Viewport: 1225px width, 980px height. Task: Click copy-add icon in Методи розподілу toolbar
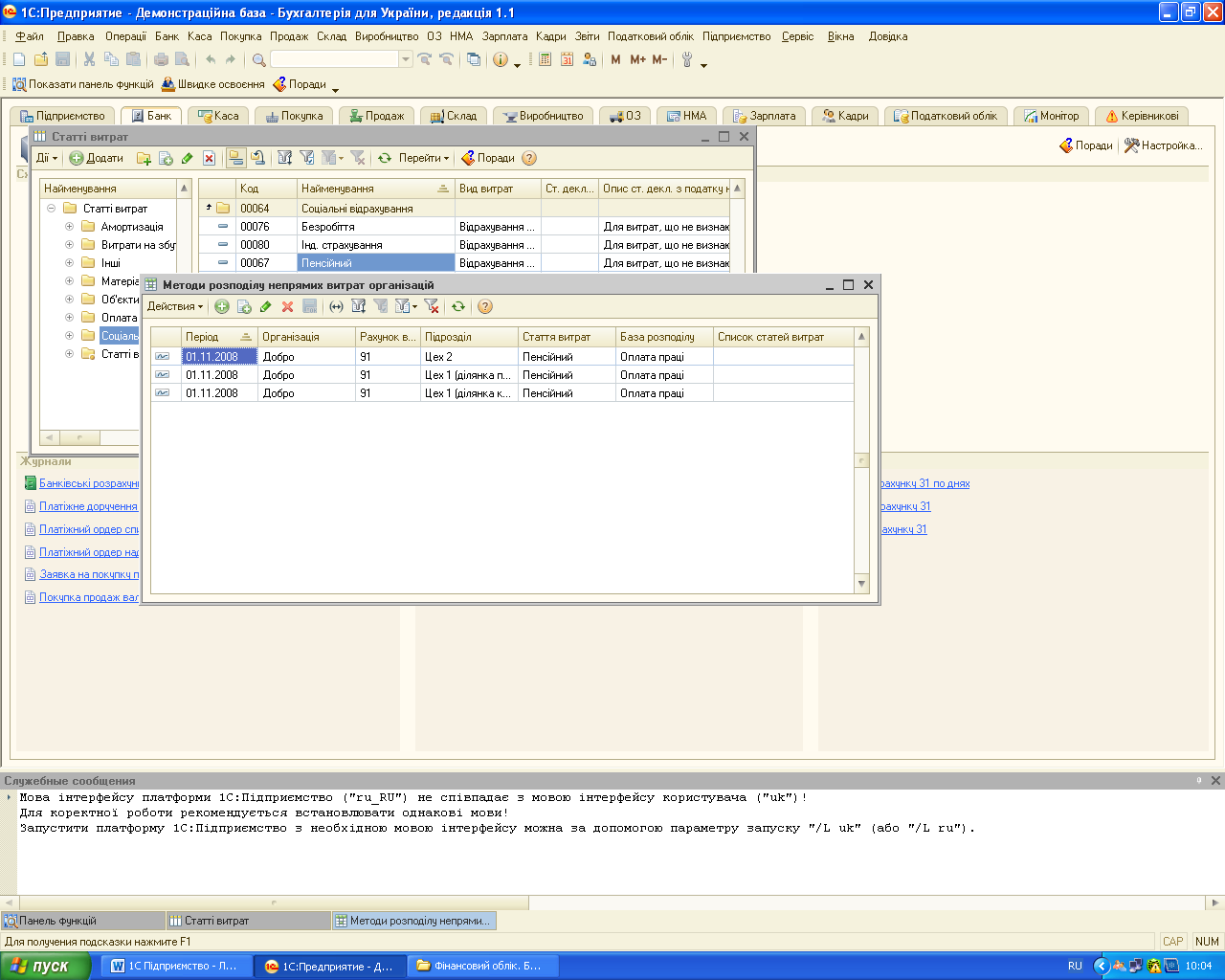click(244, 306)
